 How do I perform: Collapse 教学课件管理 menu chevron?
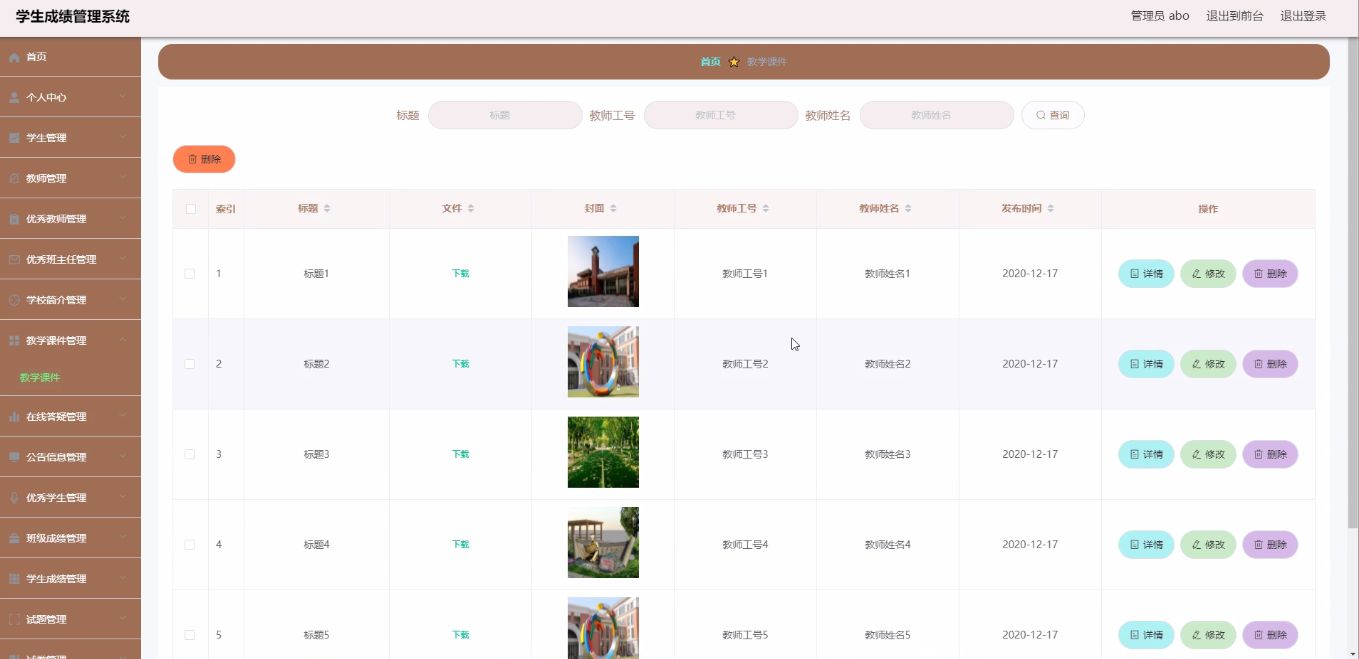click(x=122, y=341)
